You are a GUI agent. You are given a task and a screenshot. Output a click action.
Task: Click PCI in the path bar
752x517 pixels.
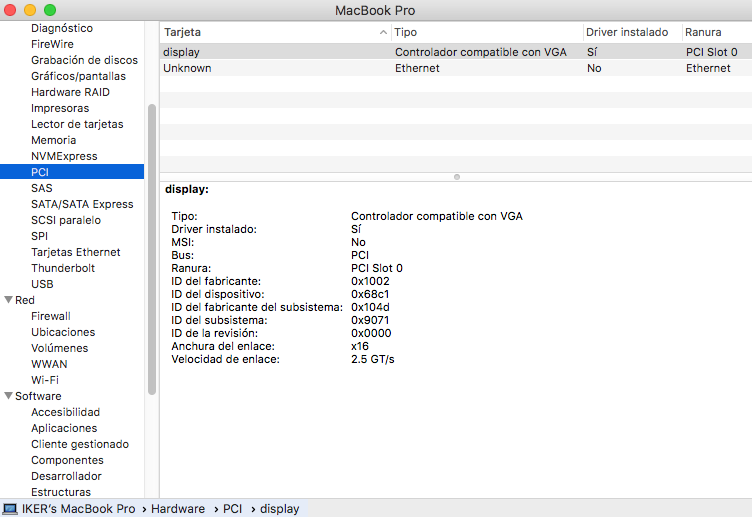(233, 508)
